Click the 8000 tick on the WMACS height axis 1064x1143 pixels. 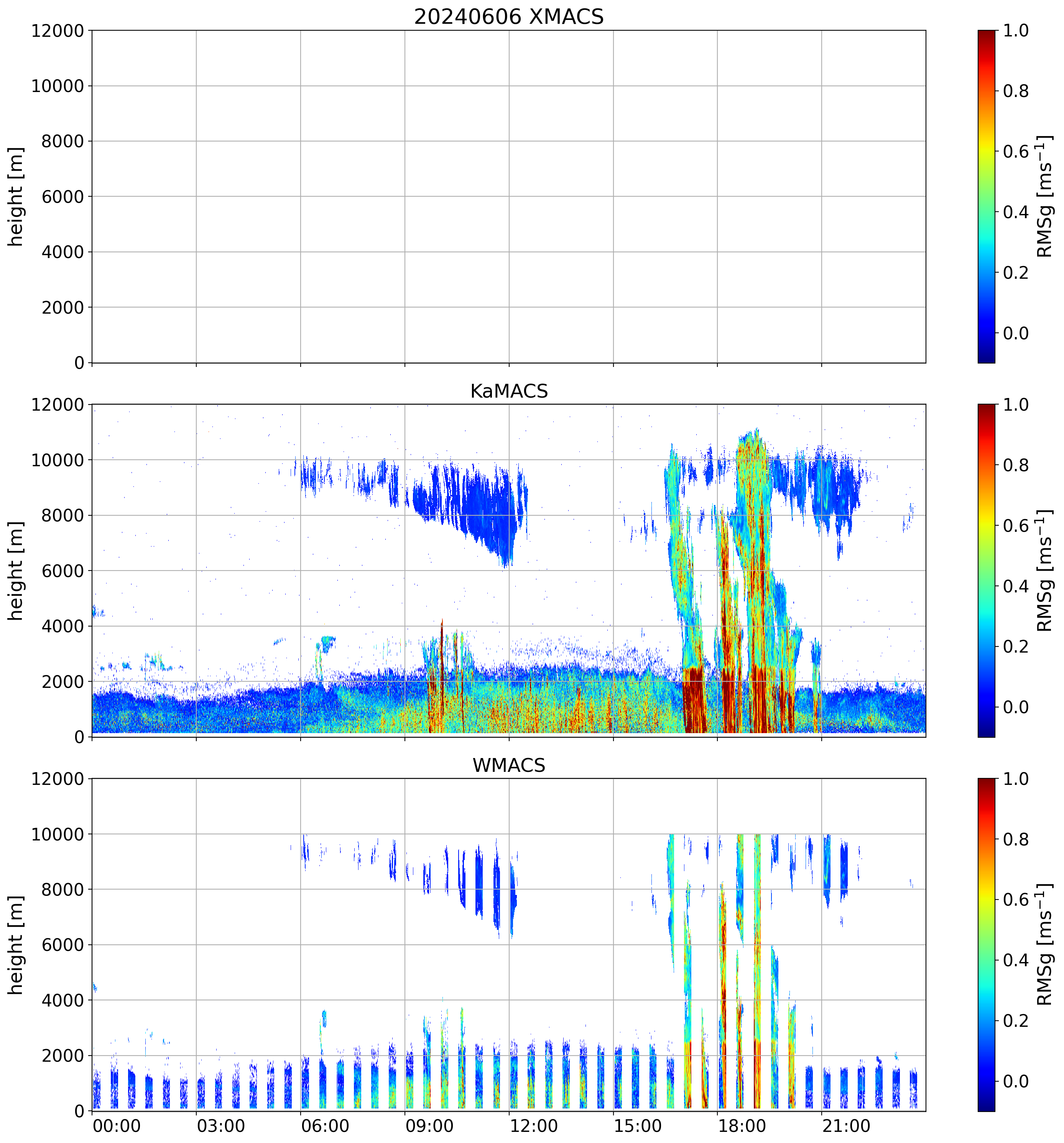pyautogui.click(x=62, y=890)
